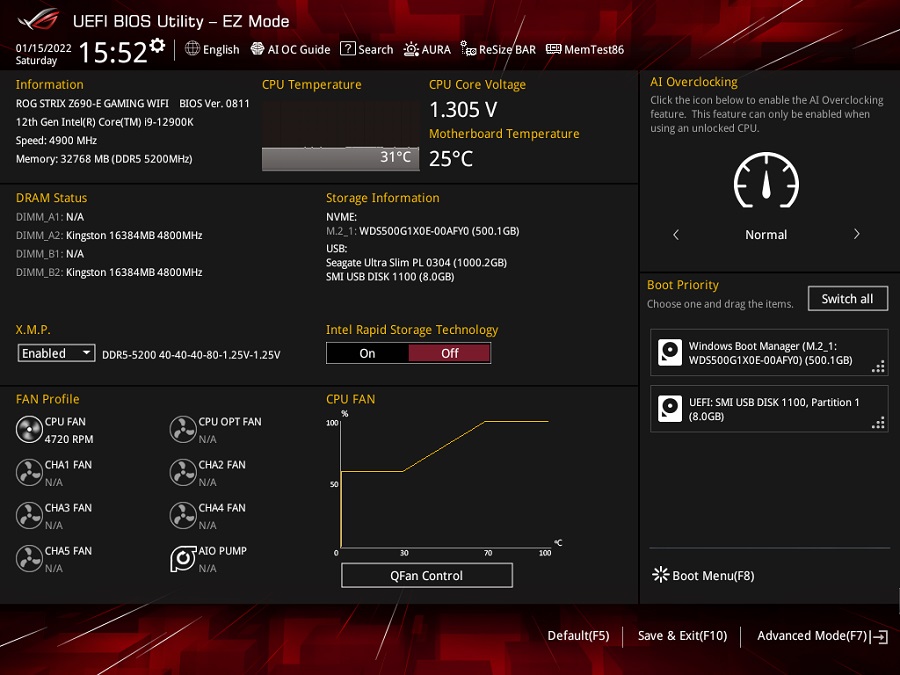
Task: Set Intel Rapid Storage Technology Off
Action: click(449, 353)
